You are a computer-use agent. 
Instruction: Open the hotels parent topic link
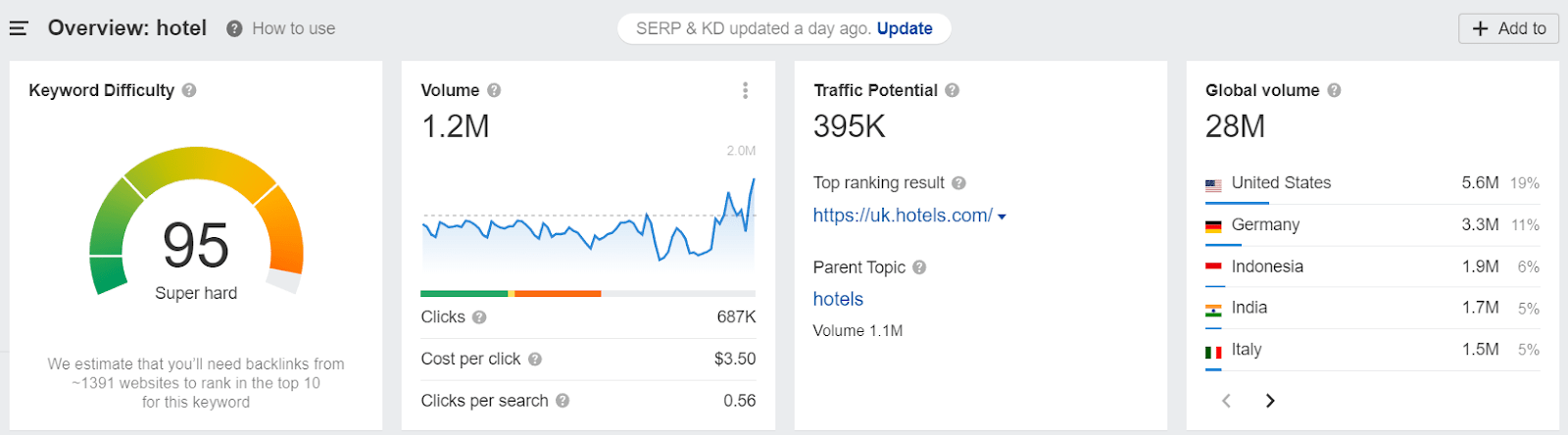point(838,300)
